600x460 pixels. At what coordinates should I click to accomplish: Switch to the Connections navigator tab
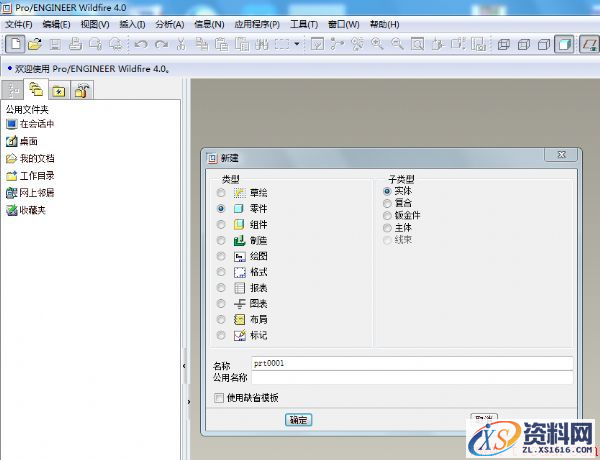[82, 91]
